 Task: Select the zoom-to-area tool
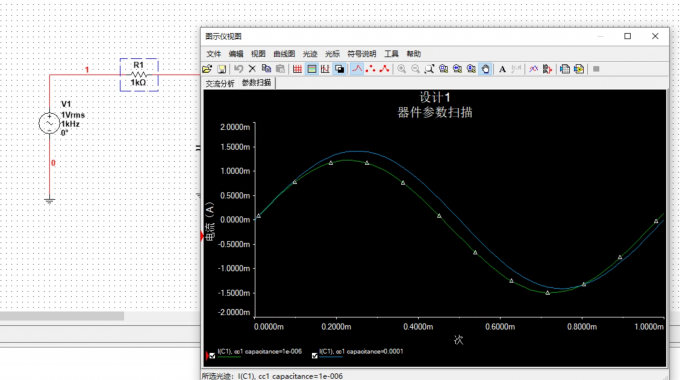[429, 69]
